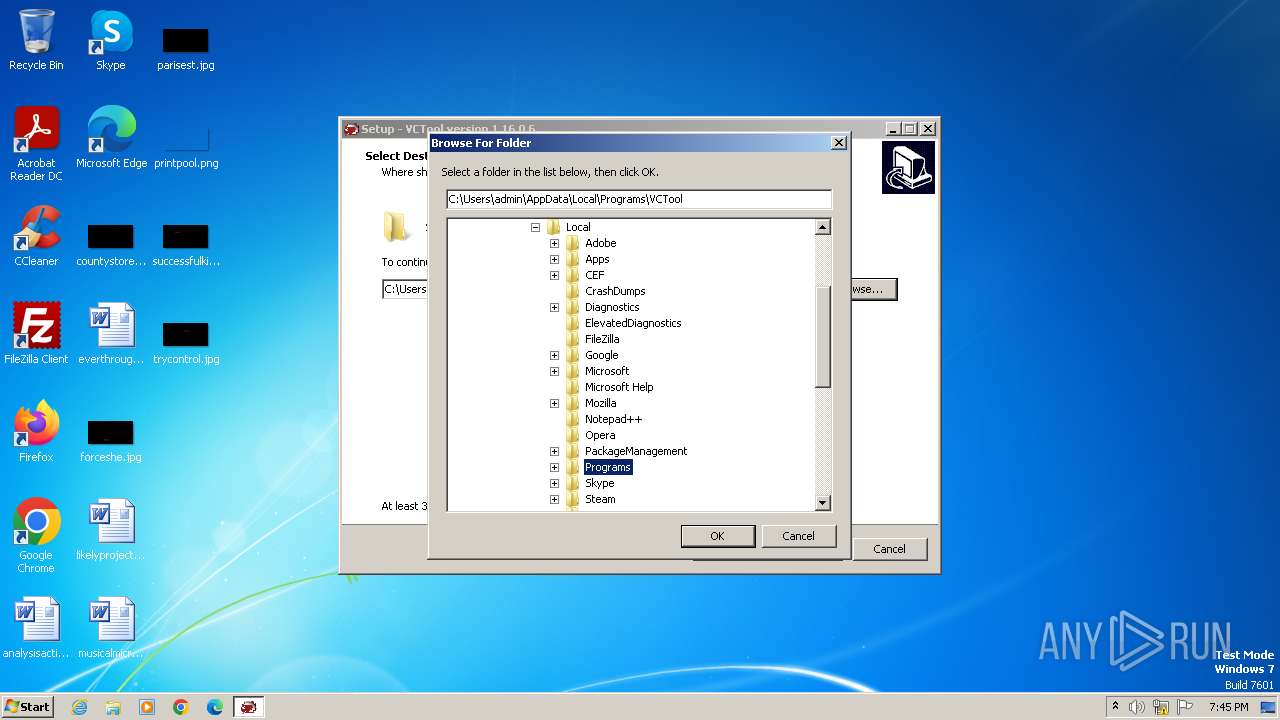Click the folder tree scrollbar up arrow
The height and width of the screenshot is (720, 1280).
(x=823, y=227)
